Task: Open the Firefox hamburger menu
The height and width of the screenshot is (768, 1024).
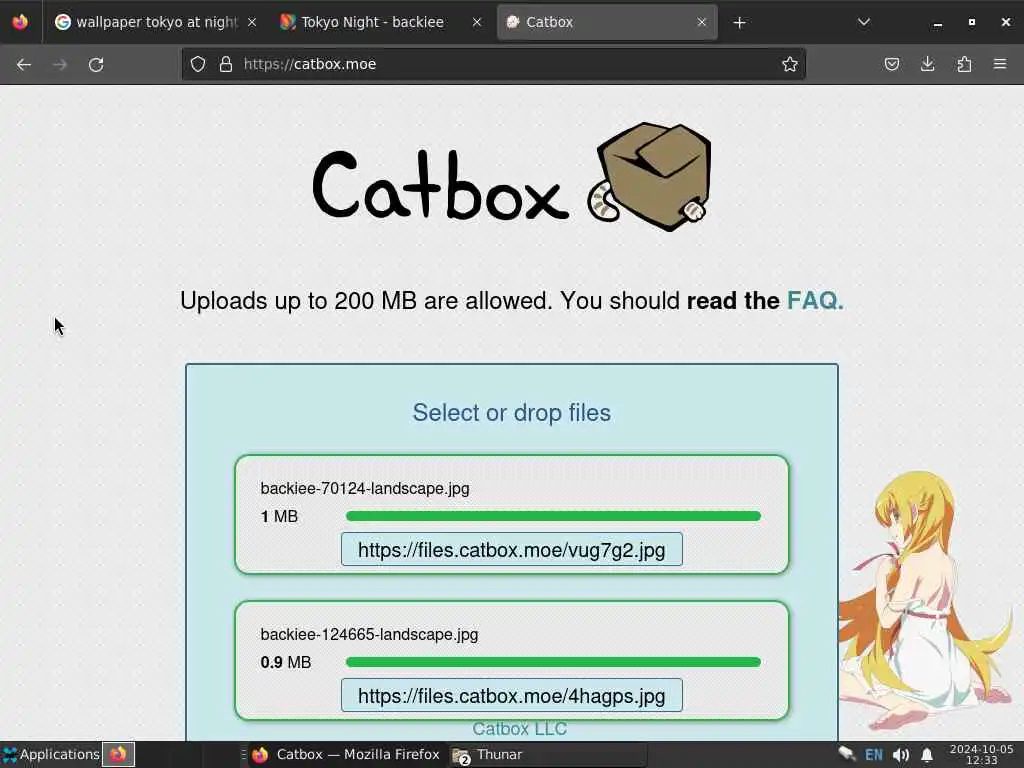Action: [x=1000, y=64]
